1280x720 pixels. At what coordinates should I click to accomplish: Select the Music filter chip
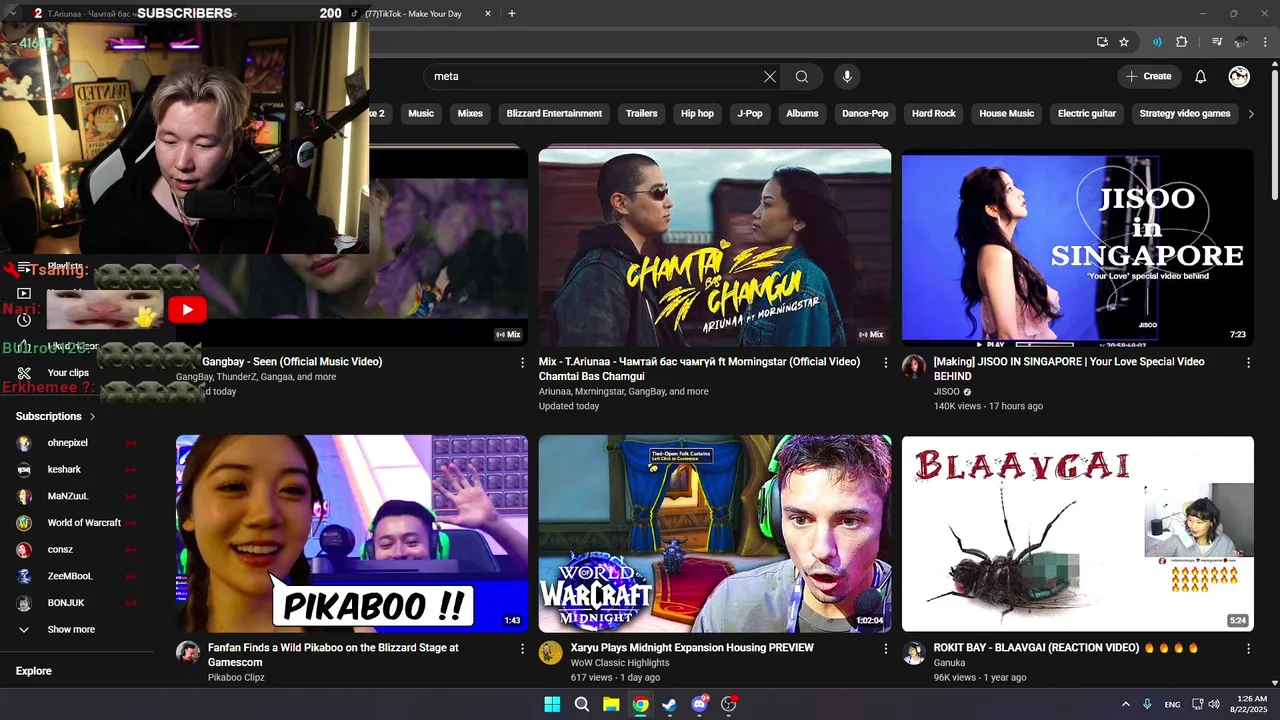click(x=421, y=114)
